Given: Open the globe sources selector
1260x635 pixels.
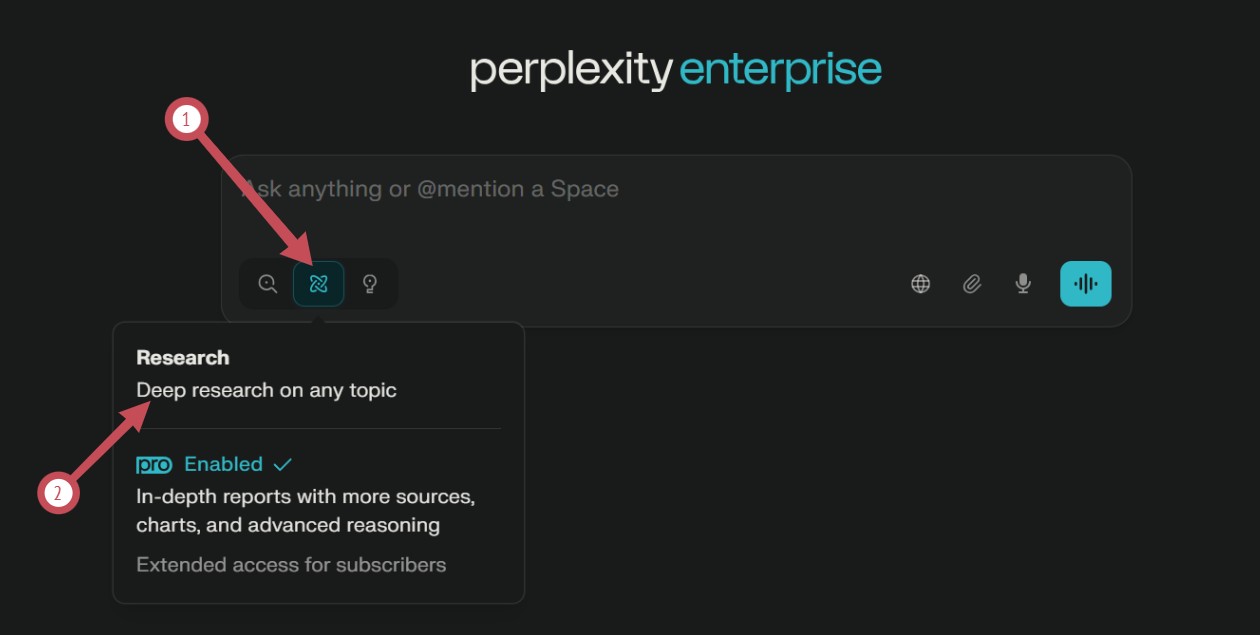Looking at the screenshot, I should [x=920, y=284].
